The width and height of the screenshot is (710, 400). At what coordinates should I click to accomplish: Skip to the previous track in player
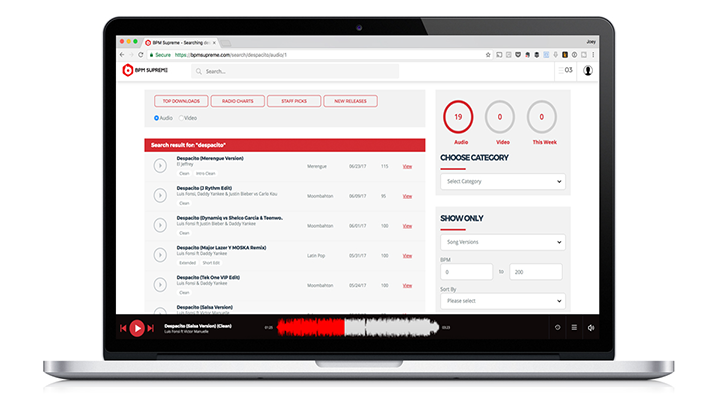point(124,327)
